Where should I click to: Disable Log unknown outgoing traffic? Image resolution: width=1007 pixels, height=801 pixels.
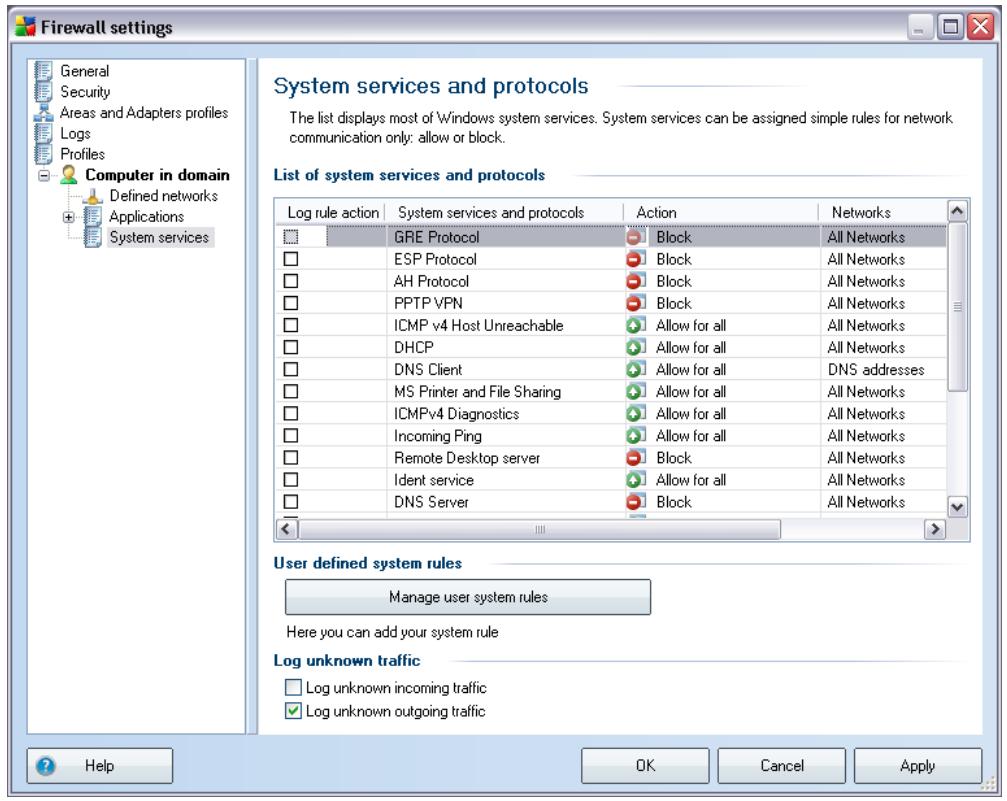pos(293,711)
